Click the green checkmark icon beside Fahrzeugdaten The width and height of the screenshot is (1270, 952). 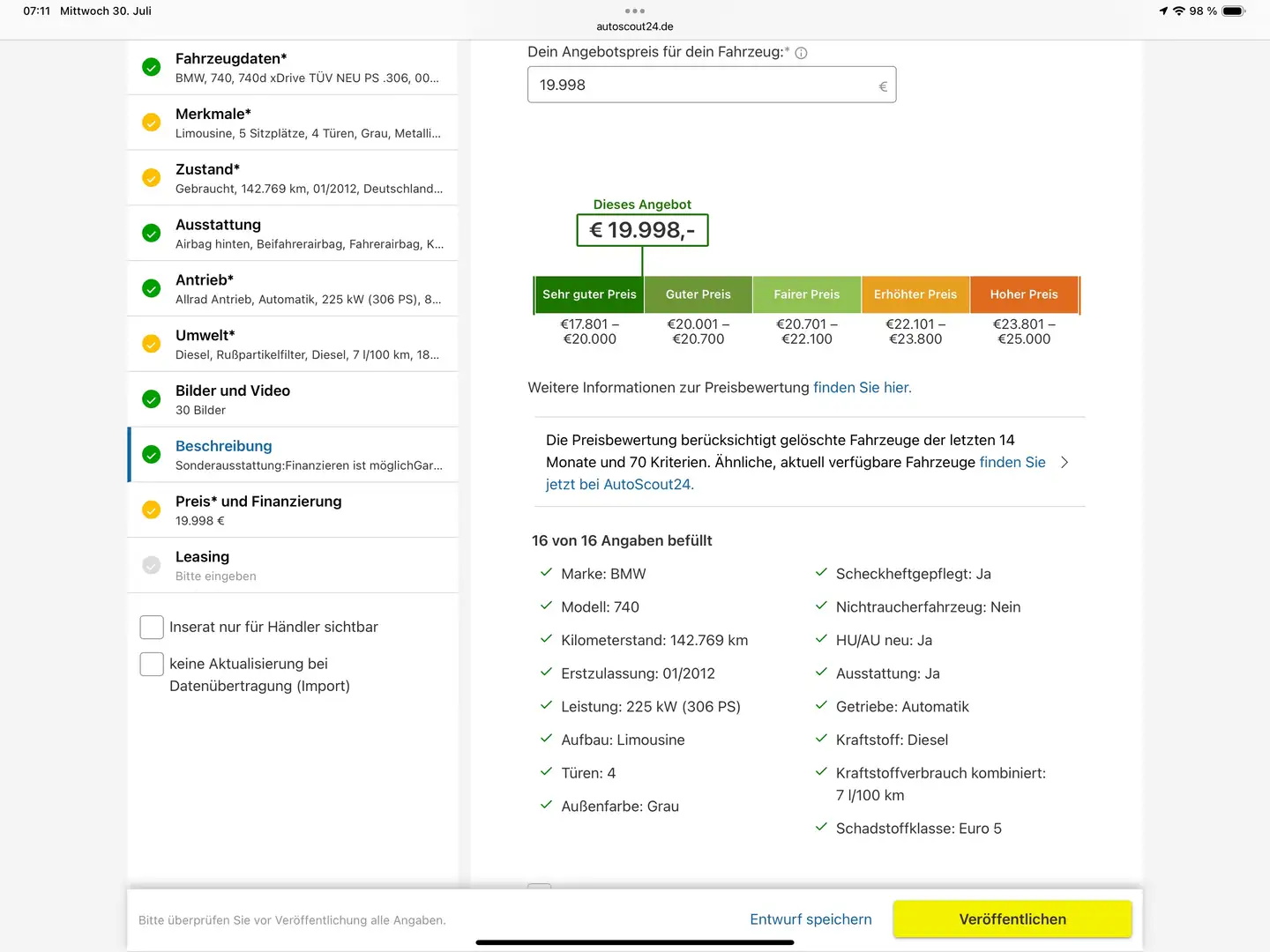tap(152, 67)
